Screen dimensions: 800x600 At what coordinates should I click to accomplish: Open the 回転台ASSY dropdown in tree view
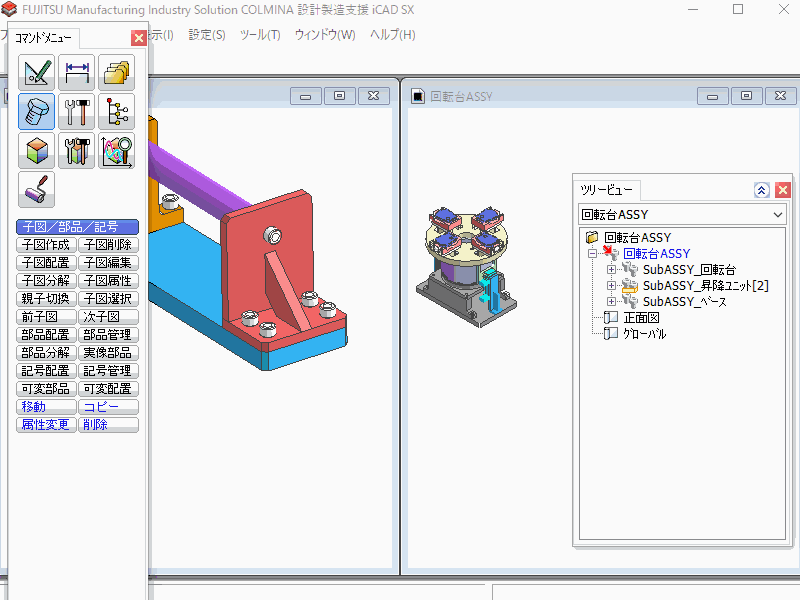779,215
